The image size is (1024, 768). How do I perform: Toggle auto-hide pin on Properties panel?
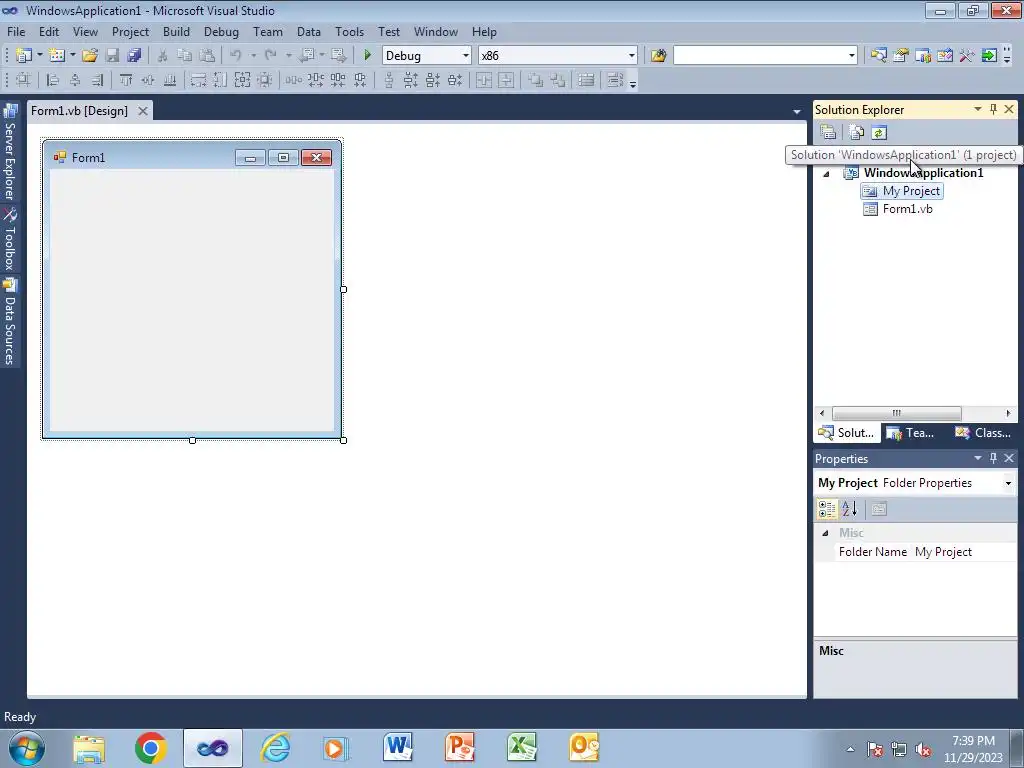pyautogui.click(x=993, y=458)
